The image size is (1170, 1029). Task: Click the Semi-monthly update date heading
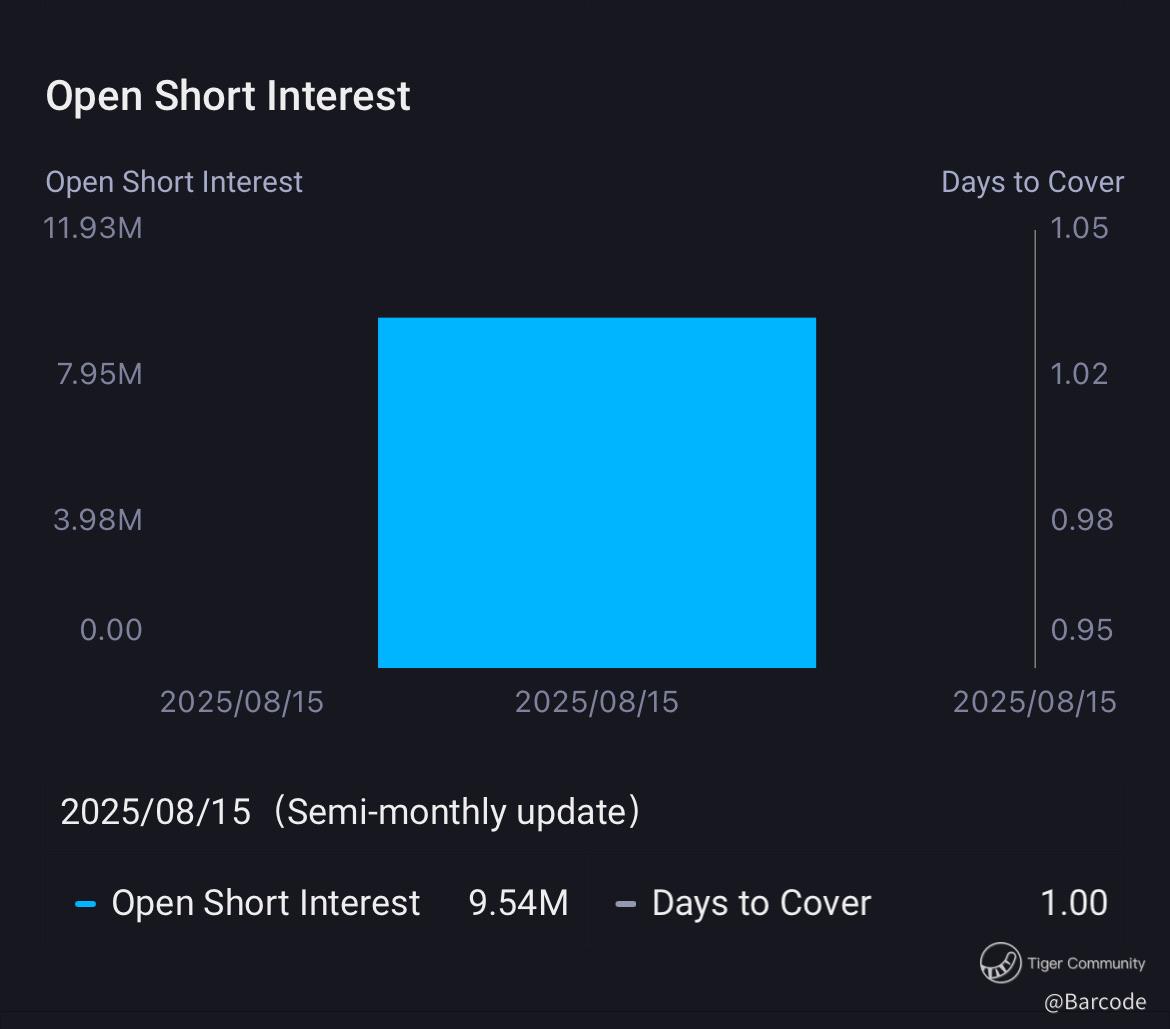[350, 811]
